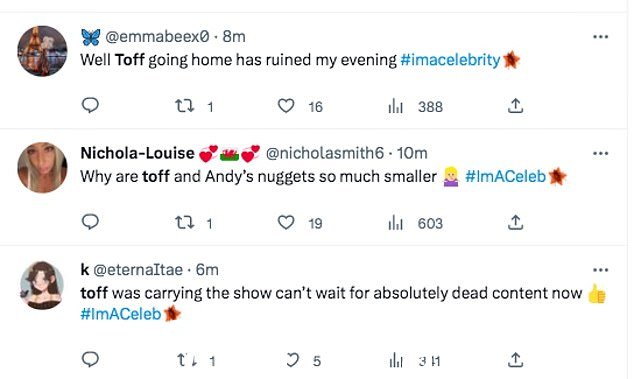
Task: Click Nichola-Louise's profile avatar
Action: 42,167
